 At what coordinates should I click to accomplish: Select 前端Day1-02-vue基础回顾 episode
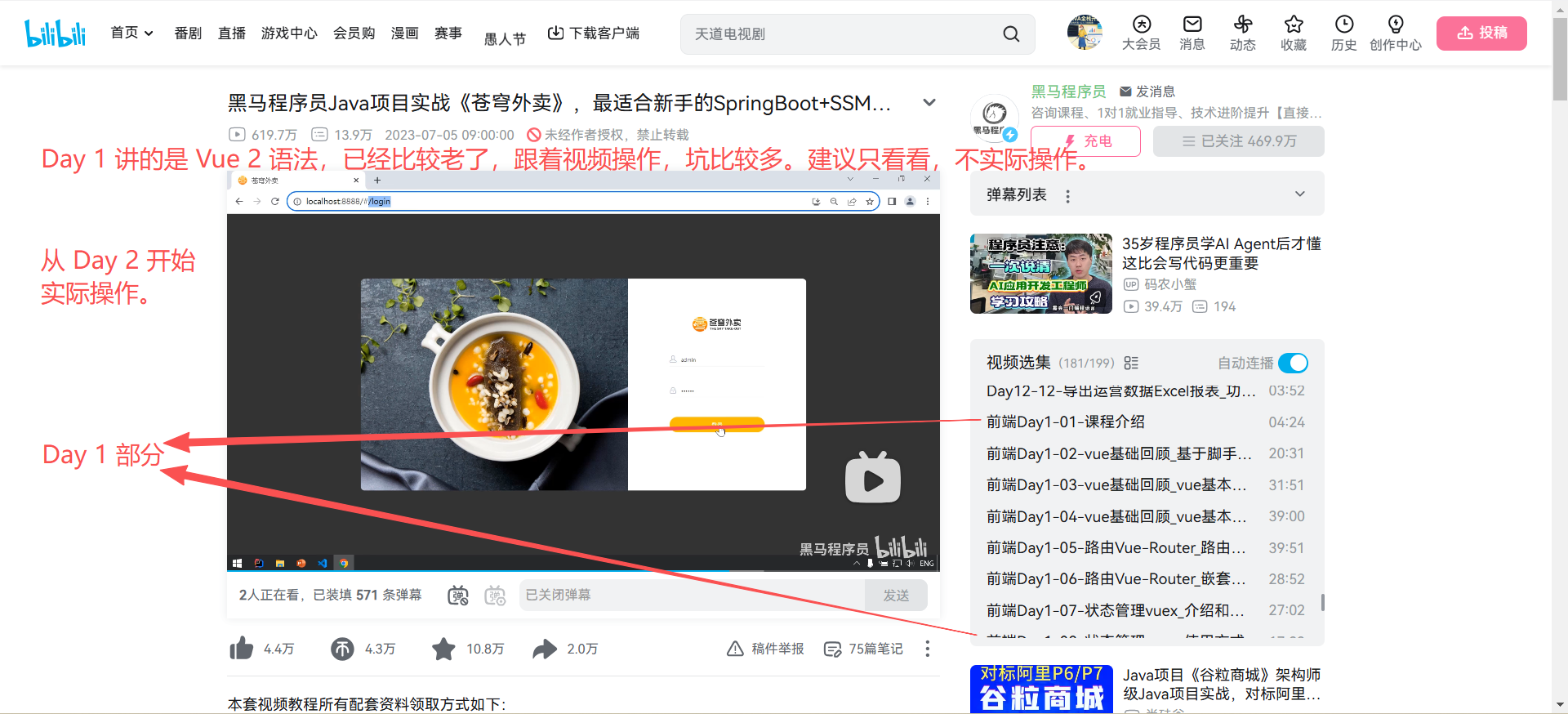click(1145, 453)
